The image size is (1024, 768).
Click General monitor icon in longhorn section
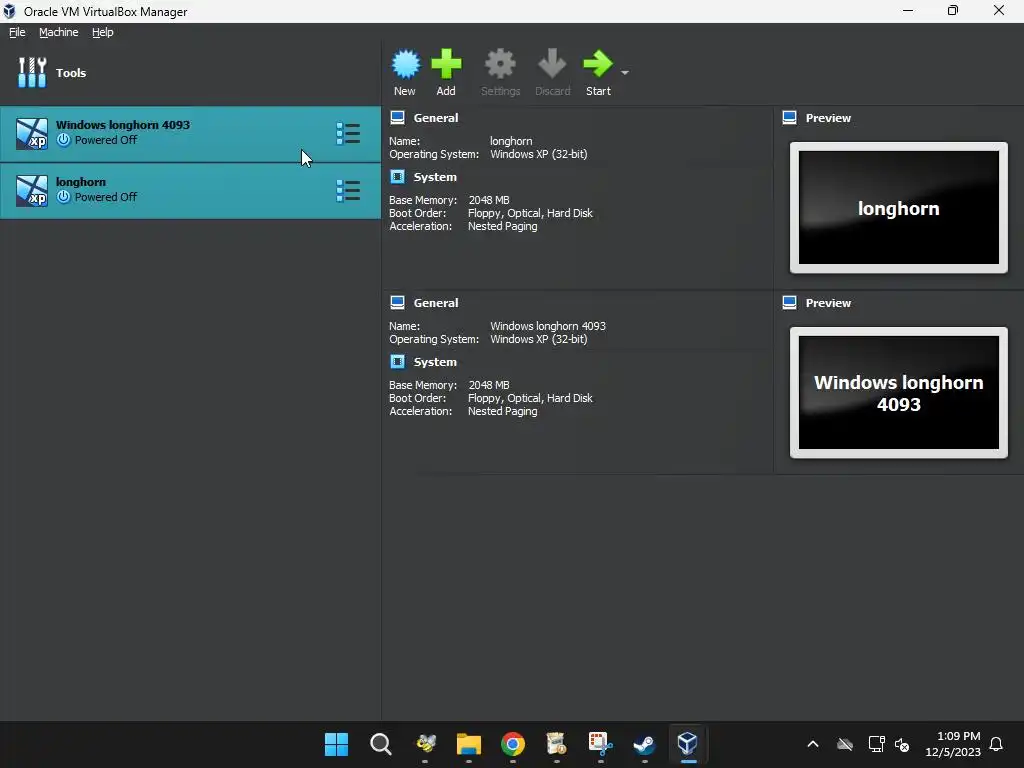pos(397,118)
